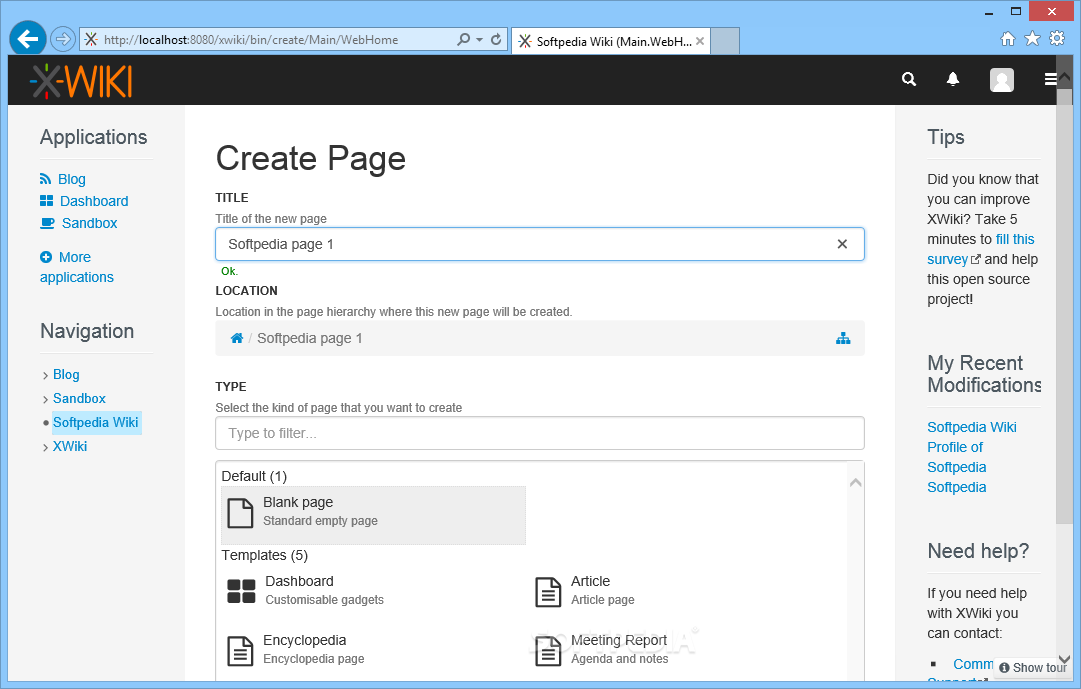Click the XWiki logo in header
The image size is (1081, 689).
click(x=81, y=81)
